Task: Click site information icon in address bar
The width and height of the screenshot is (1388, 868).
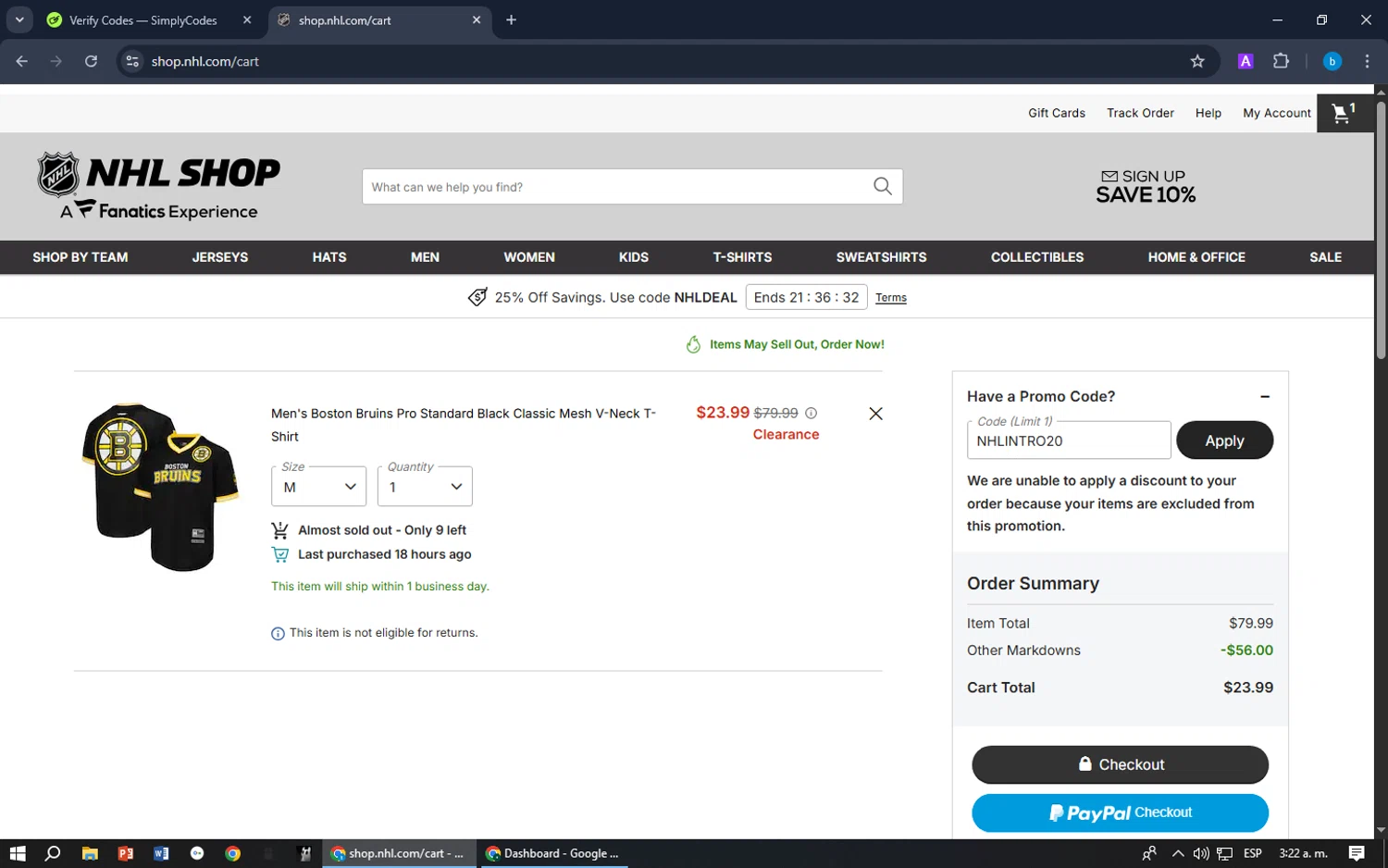Action: (132, 61)
